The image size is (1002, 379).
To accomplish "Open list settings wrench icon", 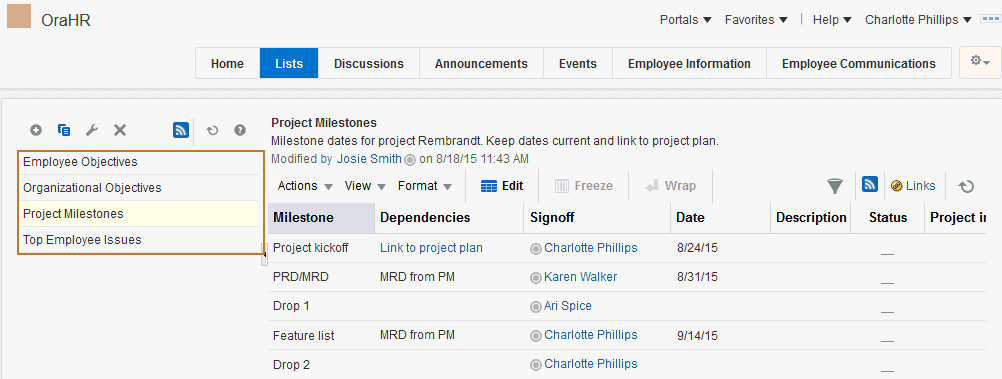I will (x=91, y=130).
